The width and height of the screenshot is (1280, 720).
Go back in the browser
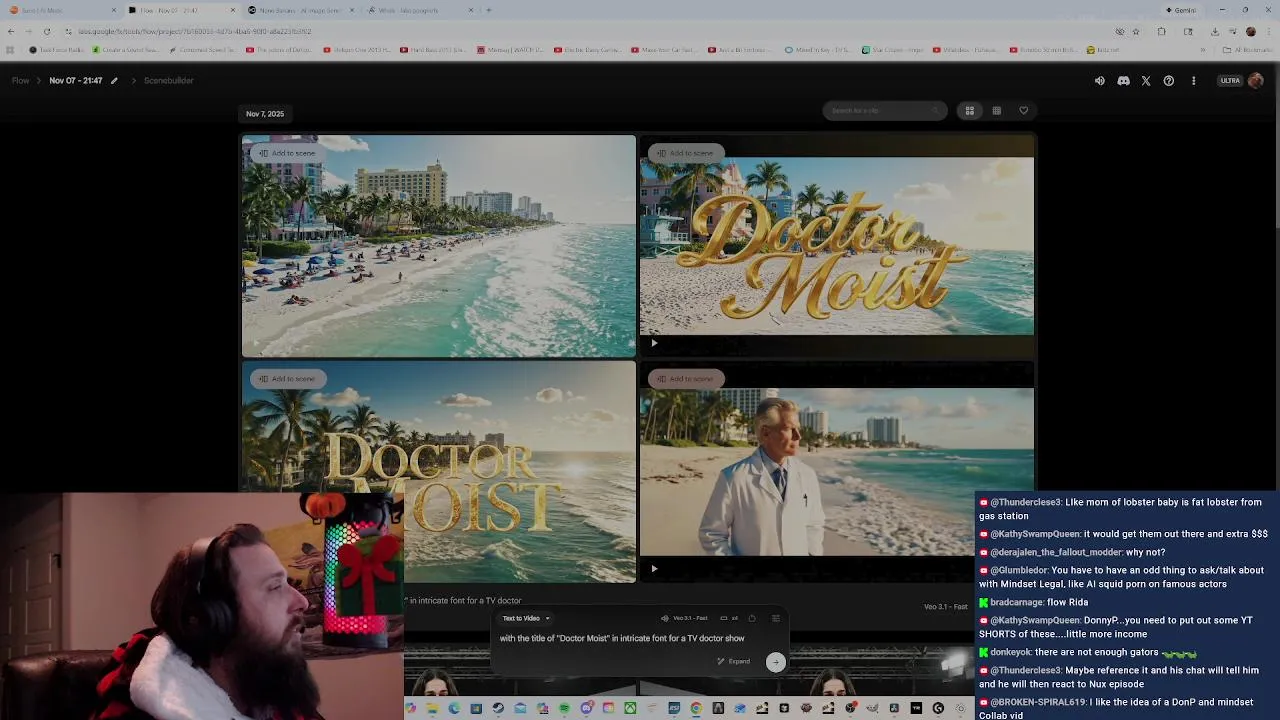10,31
